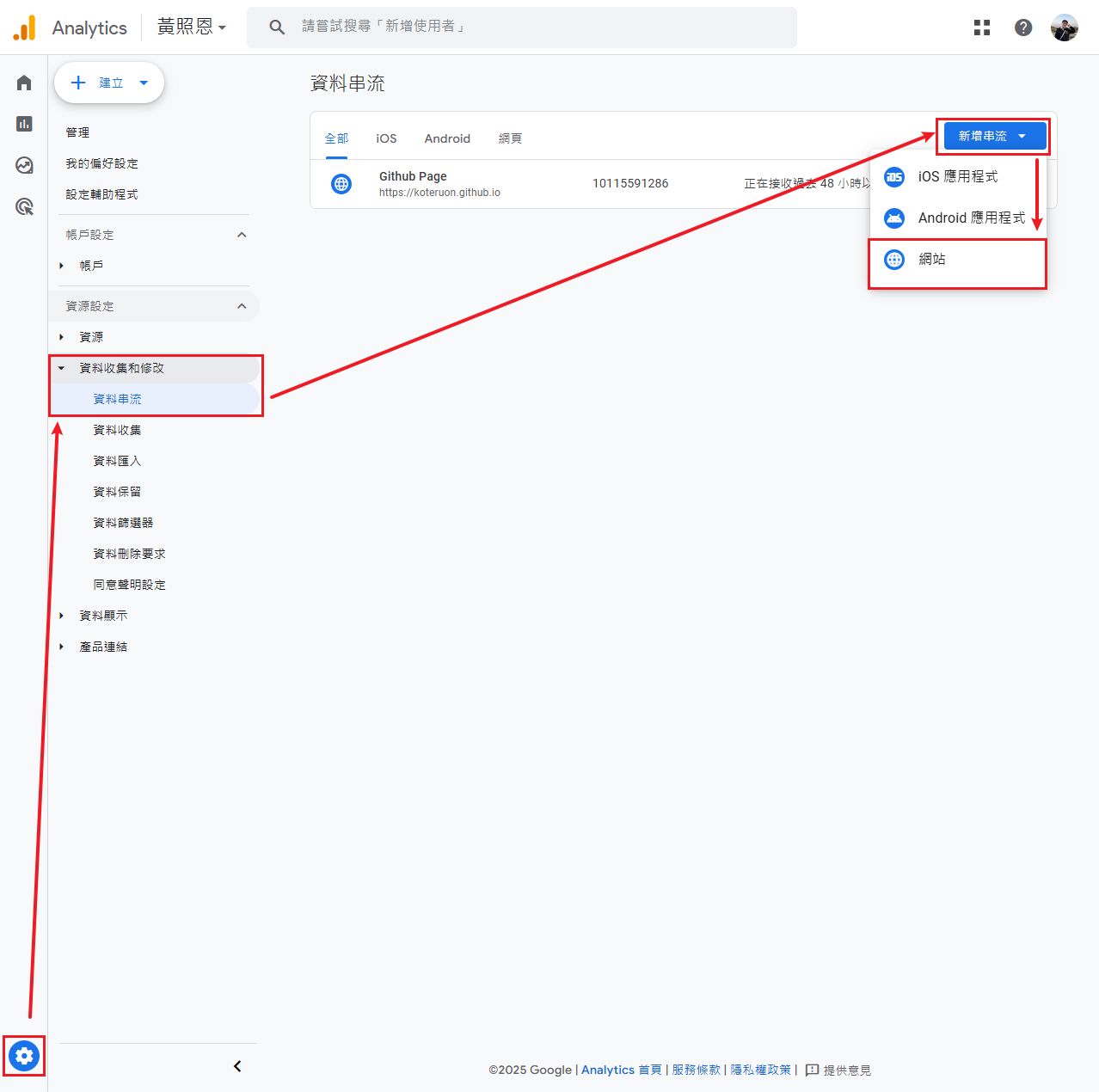This screenshot has width=1099, height=1092.
Task: Open the Explore section icon
Action: 23,165
